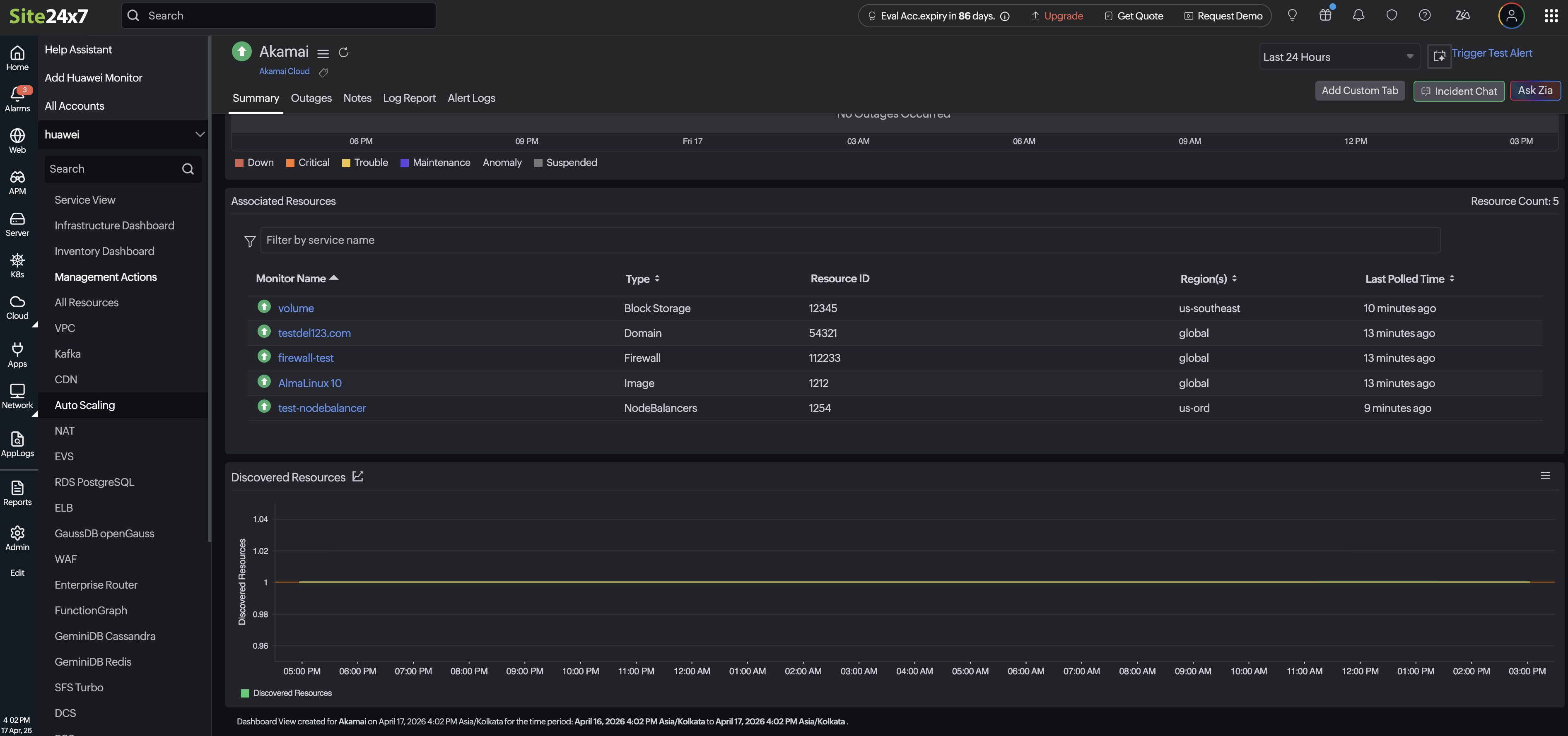Screen dimensions: 1568x736
Task: Click the Discovered Resources export icon
Action: pos(358,476)
